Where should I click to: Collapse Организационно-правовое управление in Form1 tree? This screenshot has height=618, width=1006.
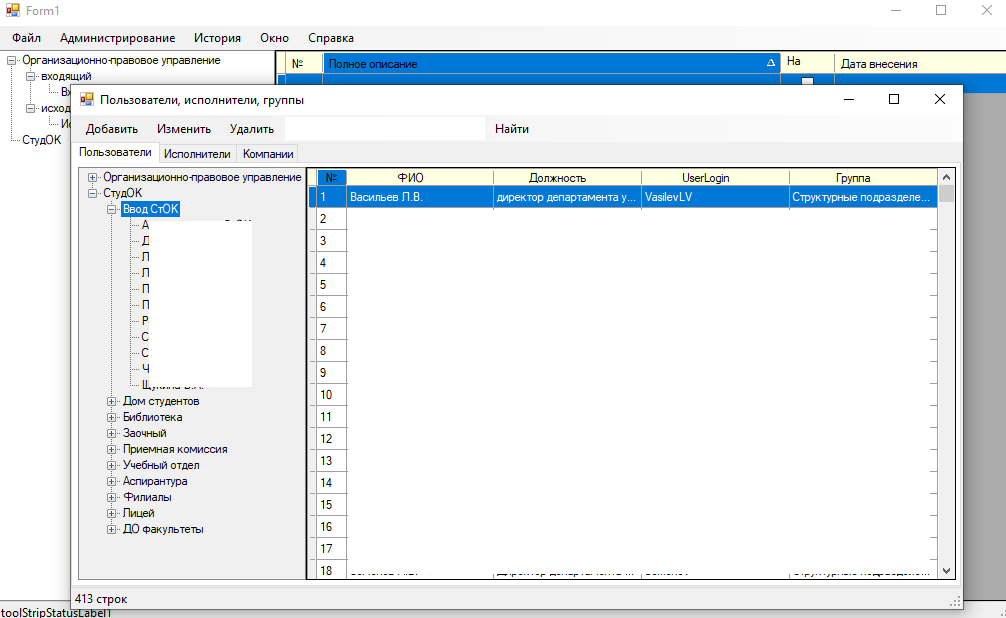coord(11,60)
